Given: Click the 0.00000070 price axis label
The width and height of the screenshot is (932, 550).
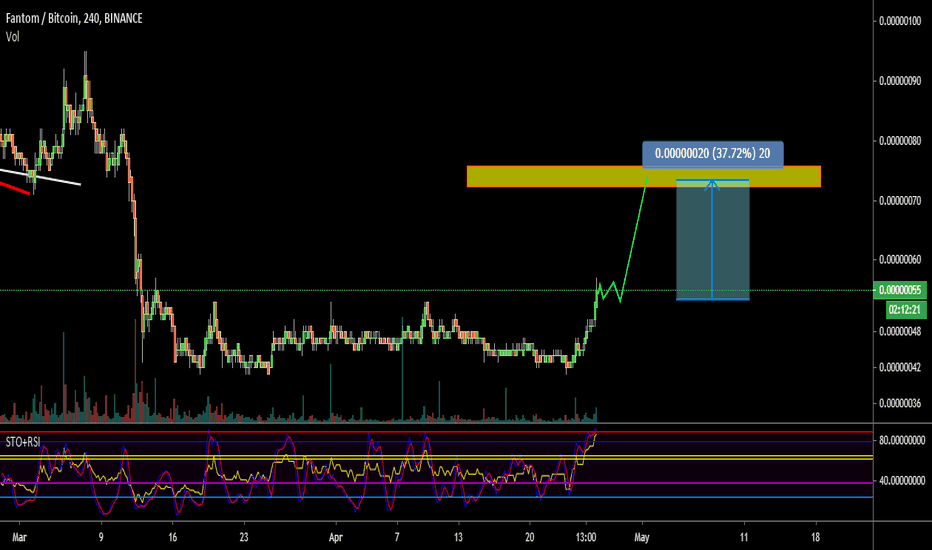Looking at the screenshot, I should [900, 201].
